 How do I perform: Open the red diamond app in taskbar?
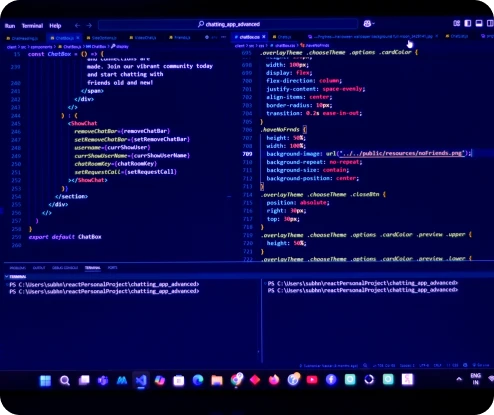[255, 380]
